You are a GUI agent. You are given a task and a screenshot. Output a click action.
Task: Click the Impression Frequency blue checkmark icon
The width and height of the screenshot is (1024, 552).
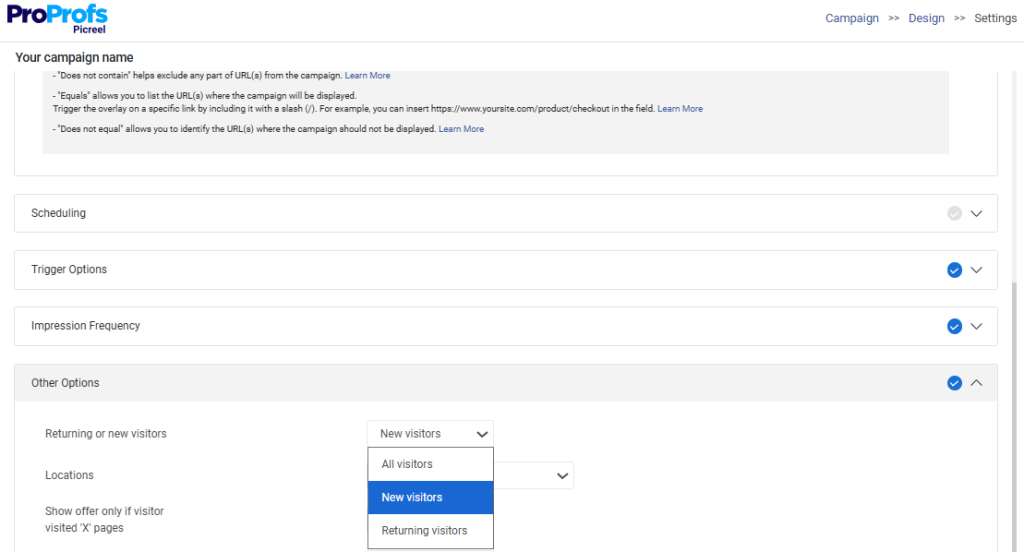click(954, 326)
